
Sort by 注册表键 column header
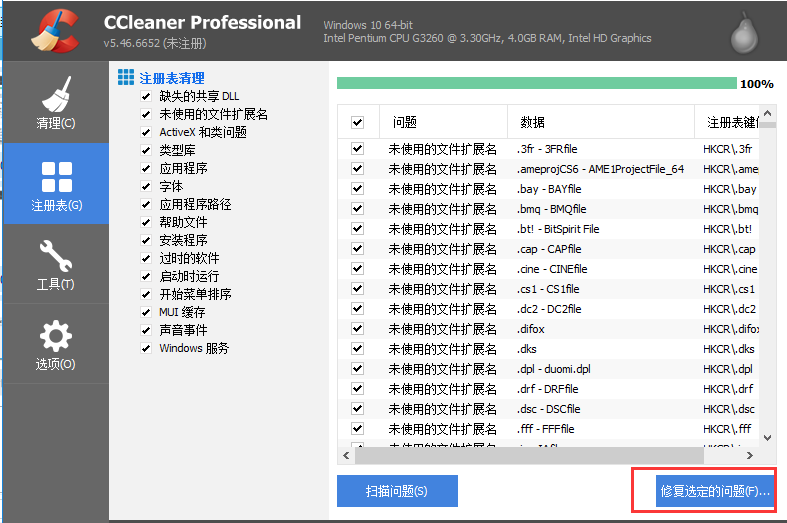(x=728, y=122)
